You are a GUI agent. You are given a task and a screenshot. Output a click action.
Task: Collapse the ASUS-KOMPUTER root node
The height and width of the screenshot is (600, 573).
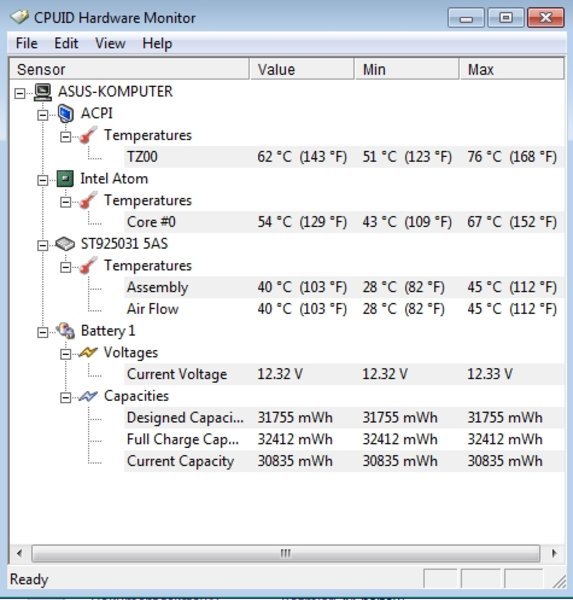(x=20, y=93)
